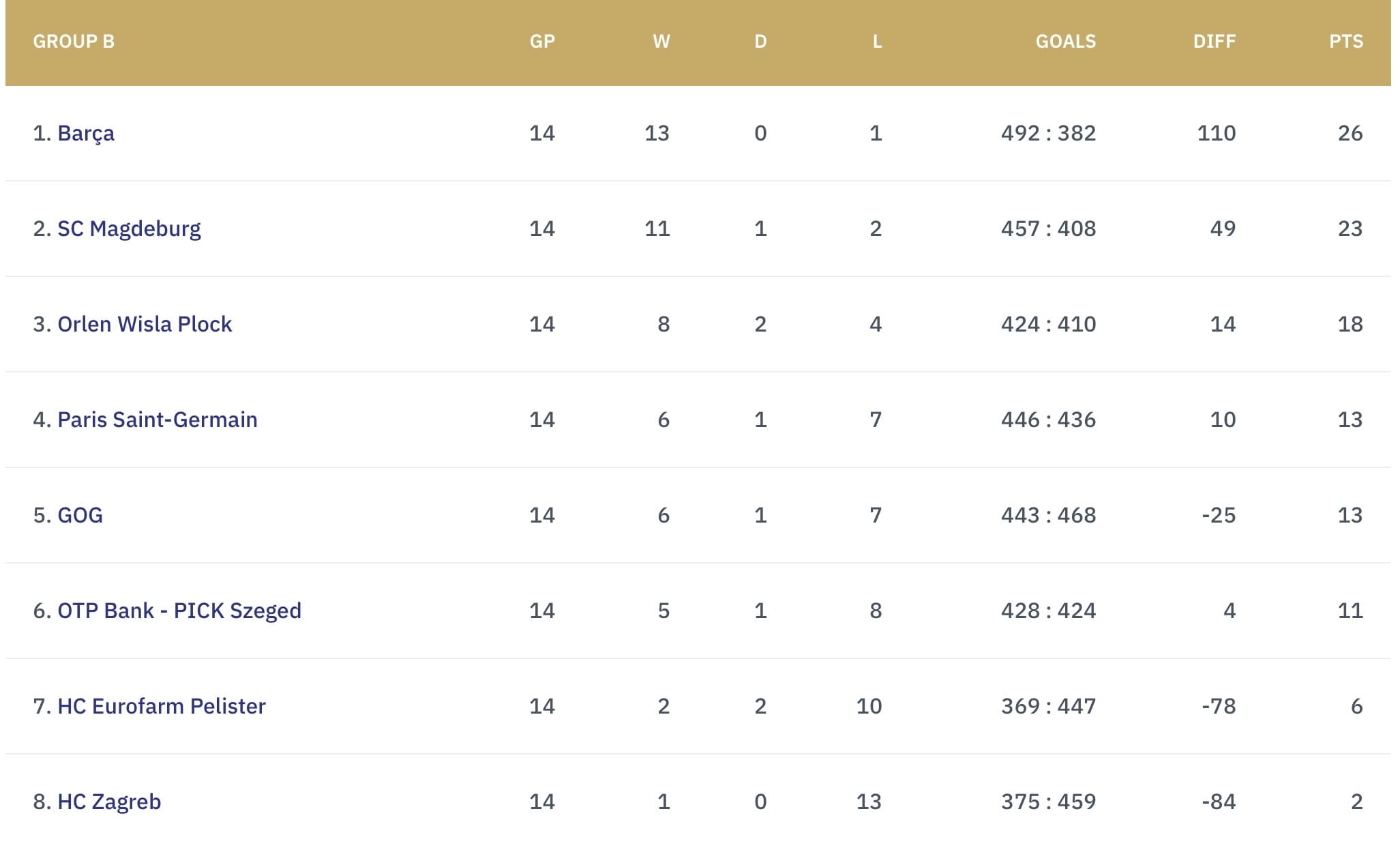The width and height of the screenshot is (1400, 848).
Task: Click the GOALS column header
Action: click(1065, 42)
